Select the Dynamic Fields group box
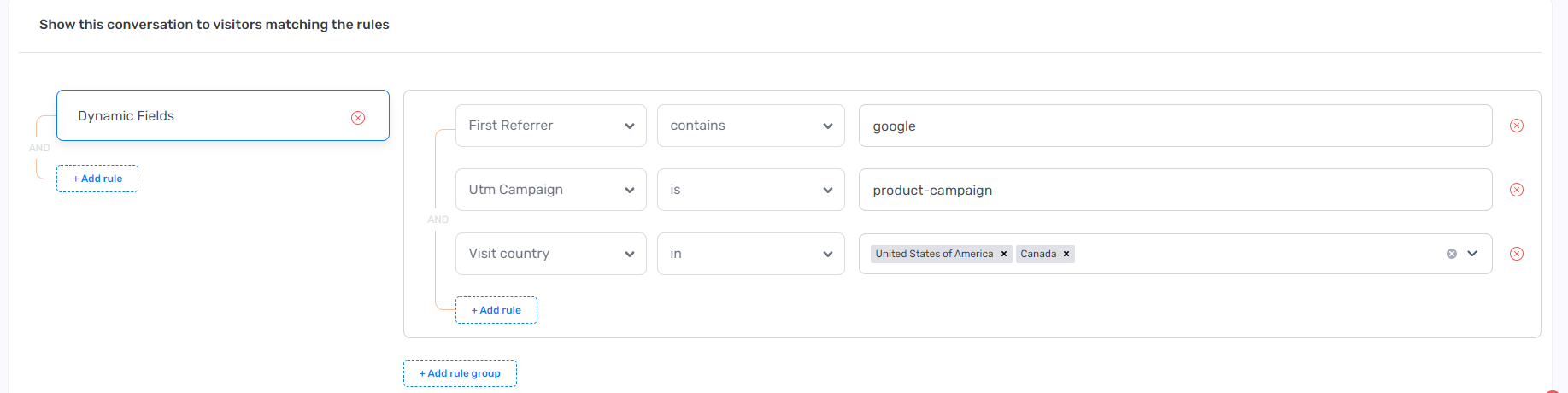The width and height of the screenshot is (1568, 393). [x=205, y=115]
